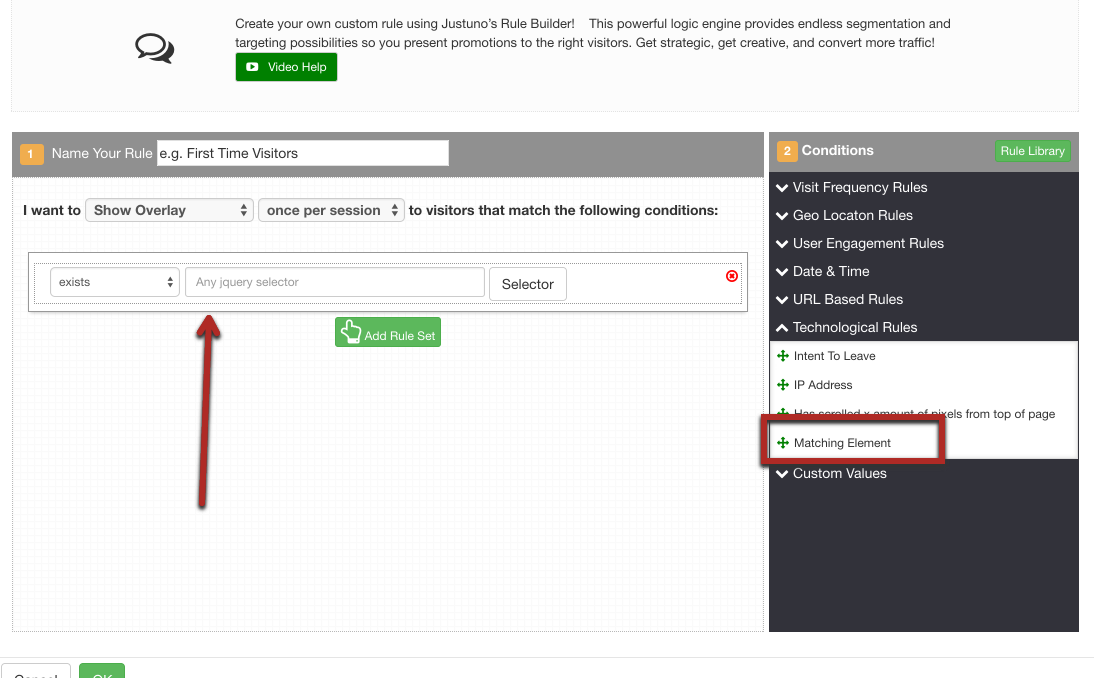Click the Rule Library button
1094x678 pixels.
(1032, 151)
